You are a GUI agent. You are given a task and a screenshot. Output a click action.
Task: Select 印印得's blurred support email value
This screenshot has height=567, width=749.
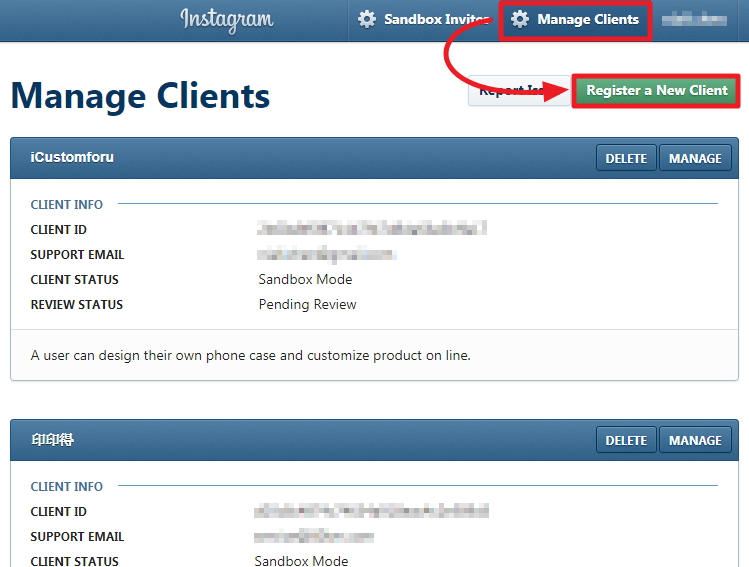313,536
